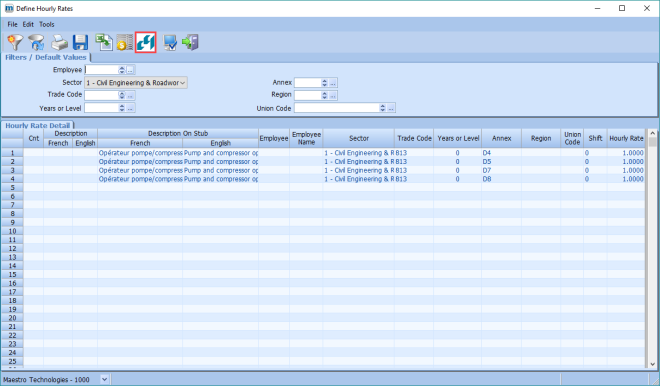The height and width of the screenshot is (386, 660).
Task: Click the Annex field spinner arrows
Action: (325, 83)
